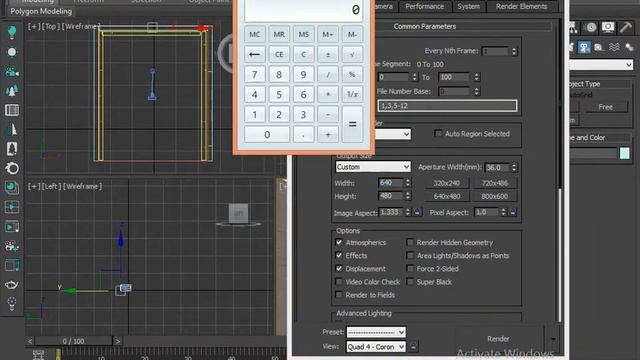Select the Space Warps wavy icon

[614, 47]
